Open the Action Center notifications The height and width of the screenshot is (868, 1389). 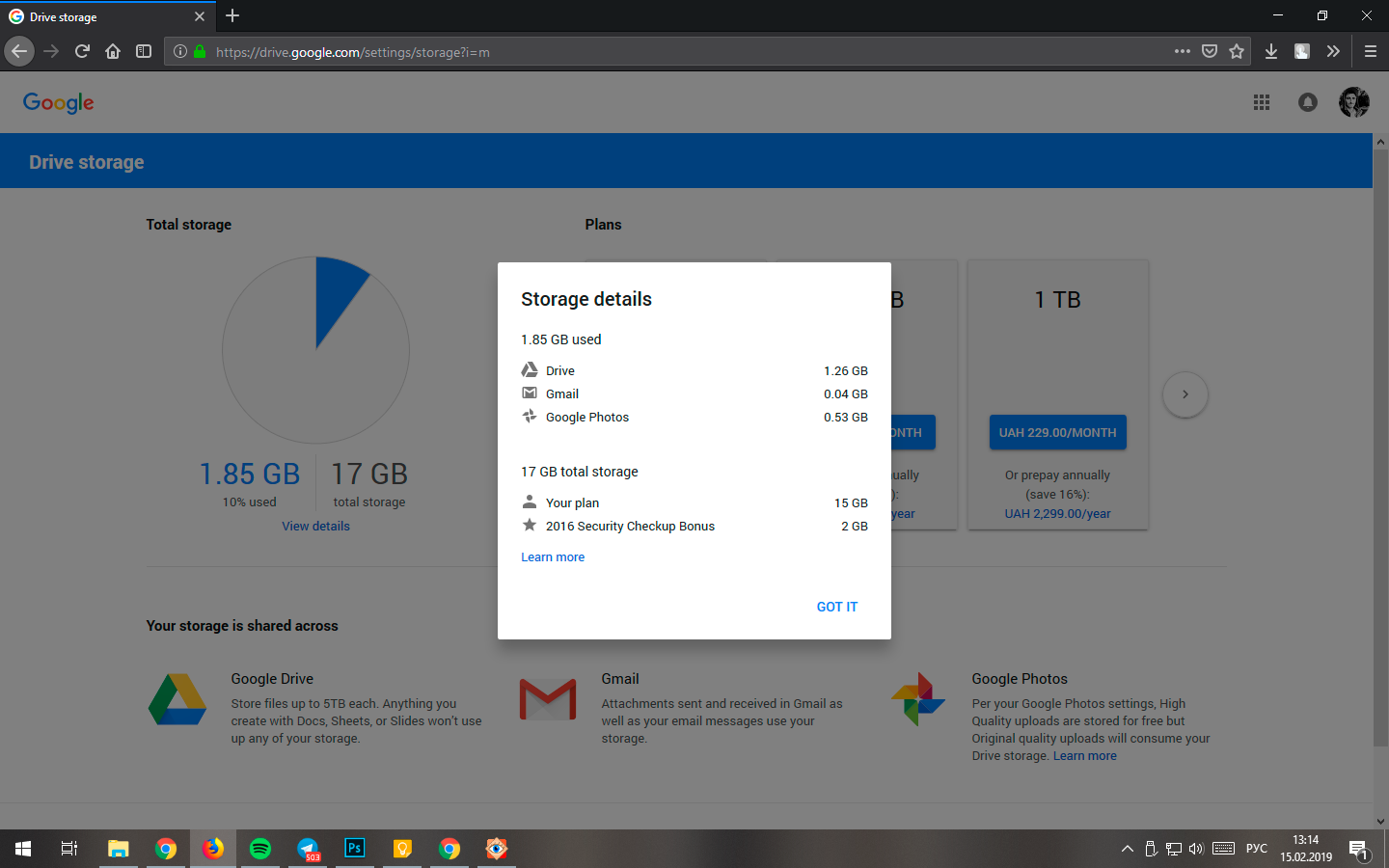pos(1359,850)
